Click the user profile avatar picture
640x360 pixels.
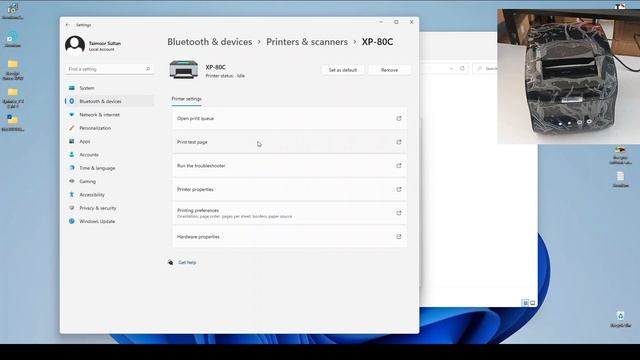point(75,45)
